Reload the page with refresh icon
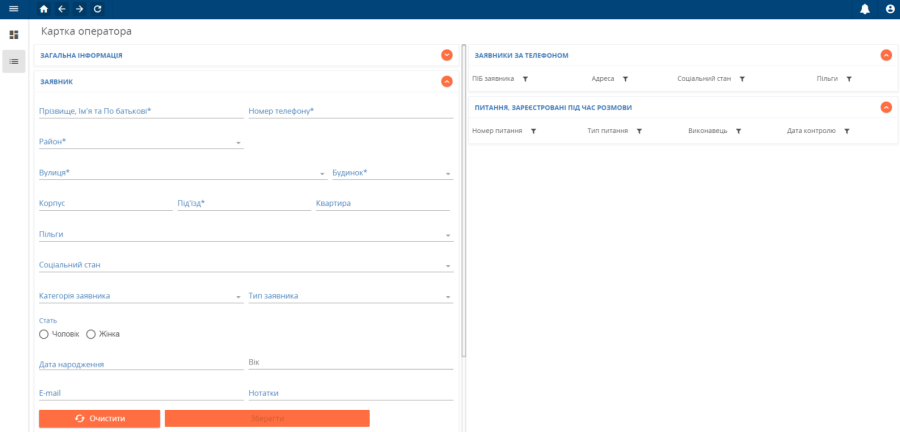This screenshot has width=900, height=432. [x=98, y=9]
